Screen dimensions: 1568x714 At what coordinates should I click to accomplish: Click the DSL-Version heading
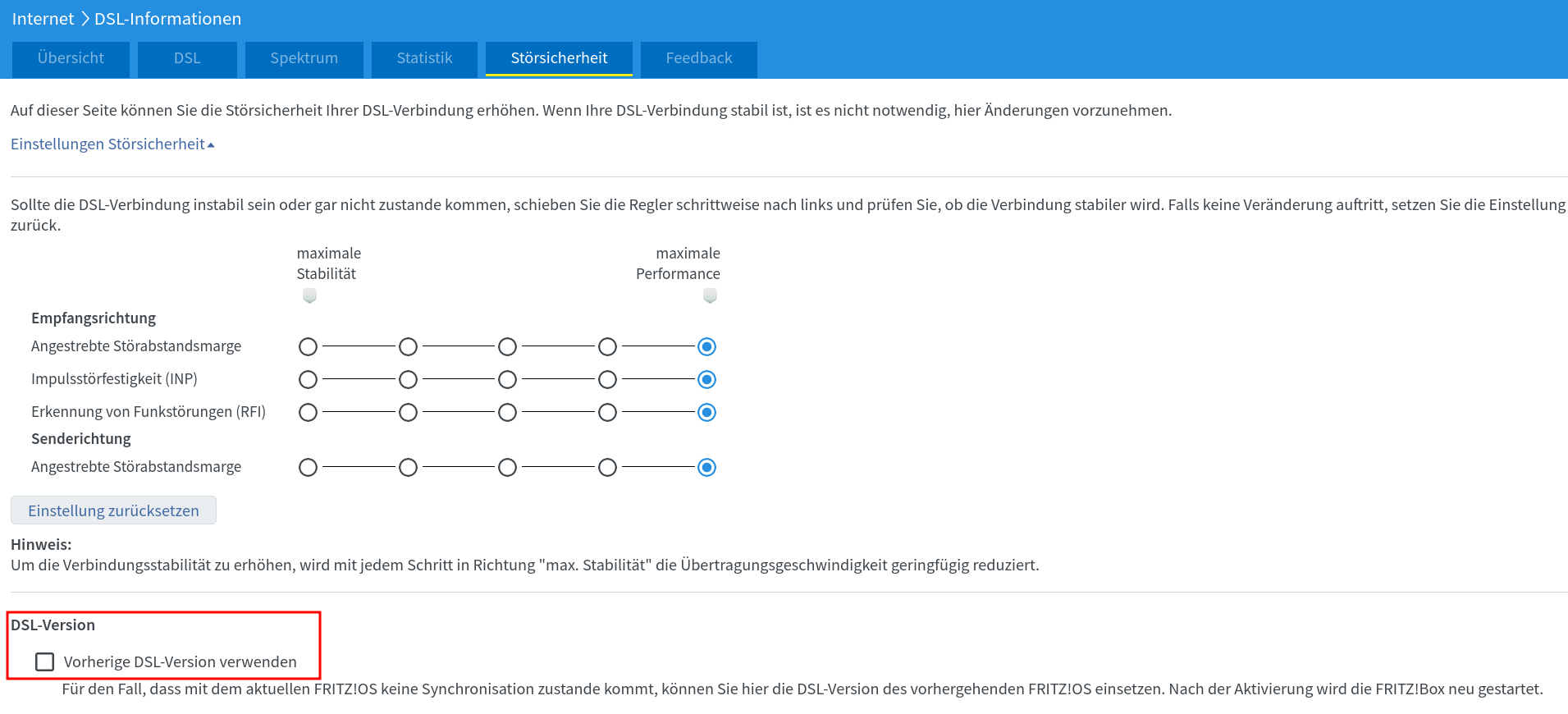(x=53, y=625)
